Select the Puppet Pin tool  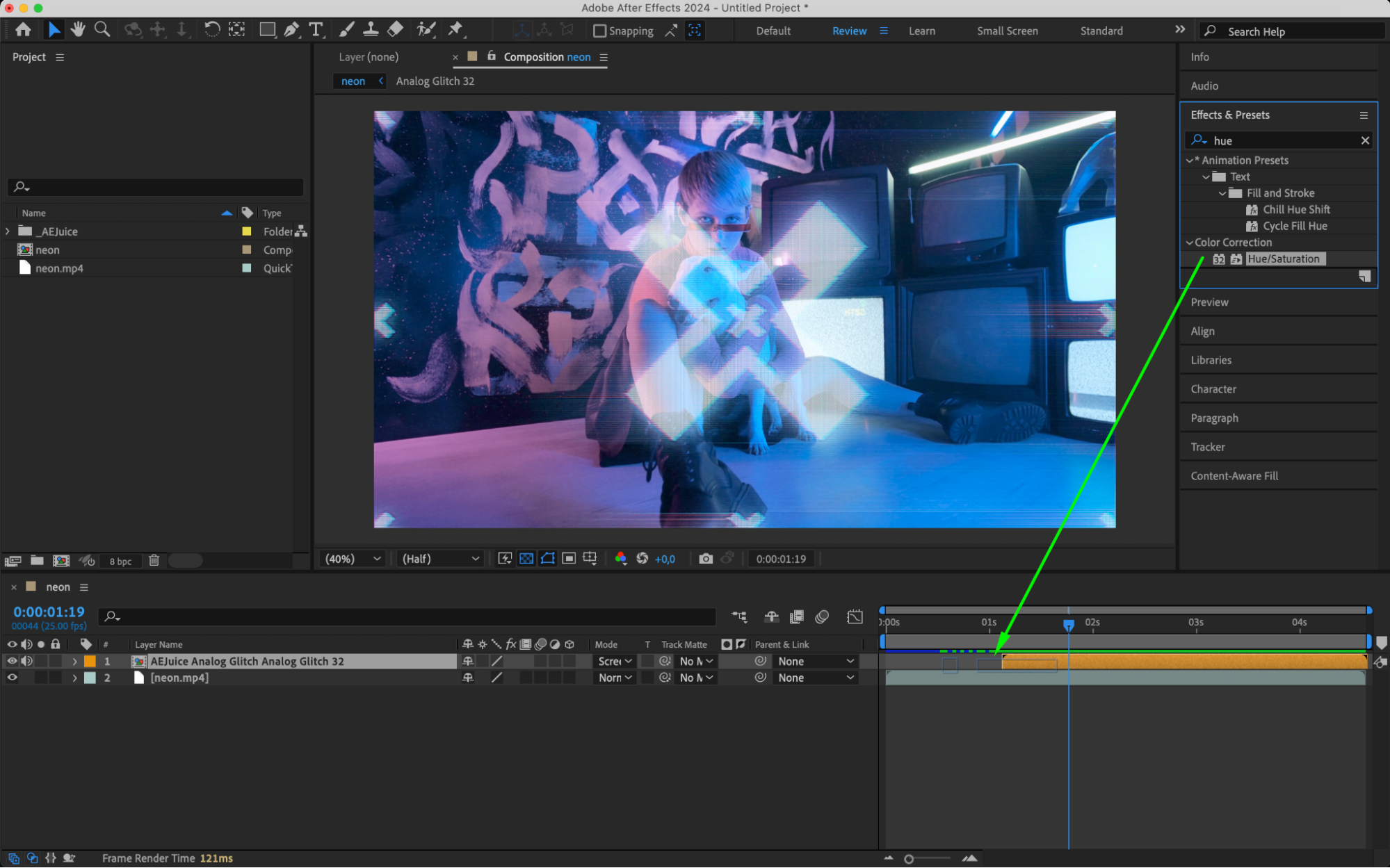[x=455, y=29]
